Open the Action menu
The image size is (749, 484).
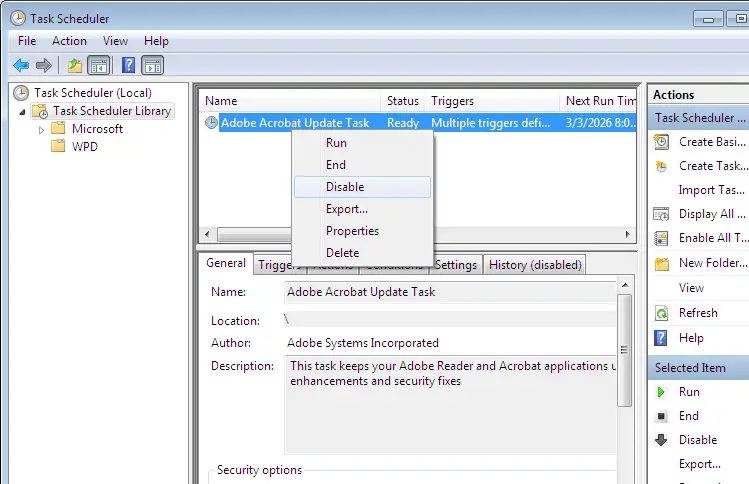point(69,41)
